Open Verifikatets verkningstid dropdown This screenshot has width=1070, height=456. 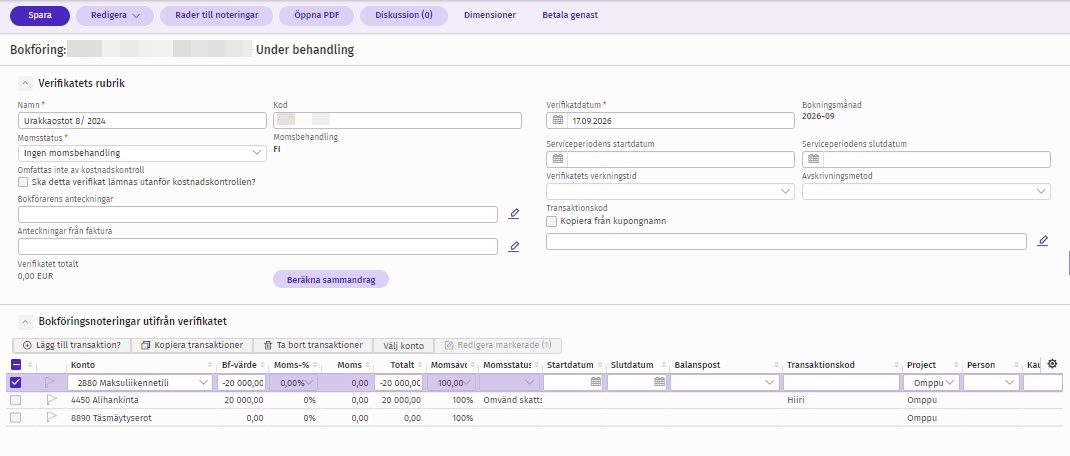tap(670, 192)
